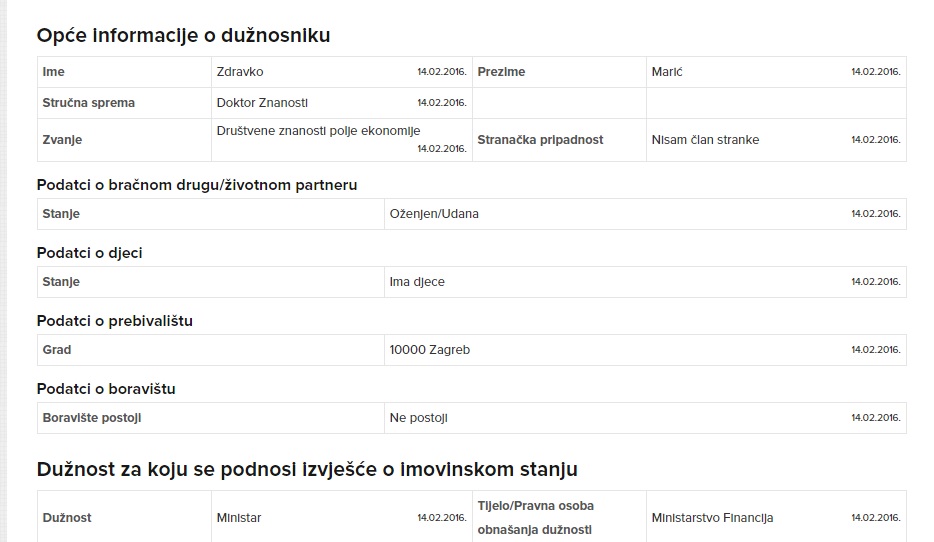This screenshot has height=542, width=934.
Task: Click the Podatci o prebivalištu heading
Action: (114, 321)
